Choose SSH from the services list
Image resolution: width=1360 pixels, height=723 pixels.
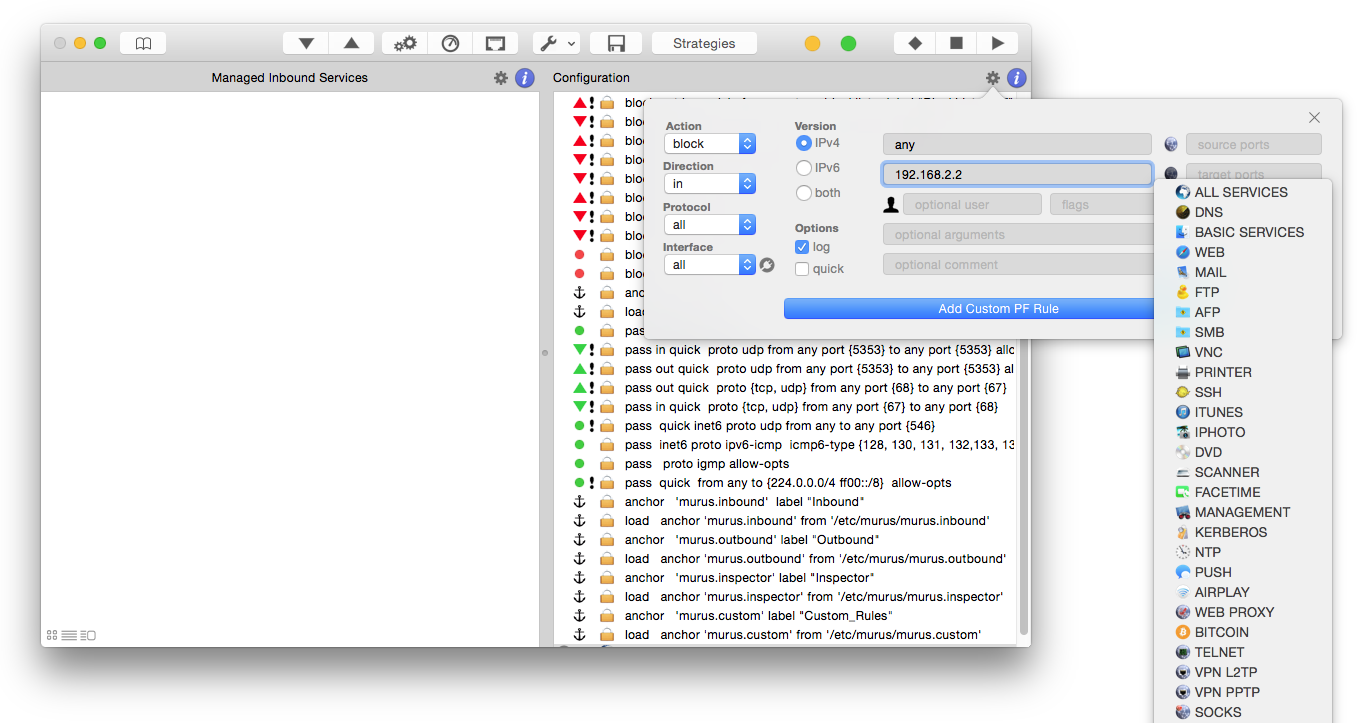pyautogui.click(x=1207, y=392)
